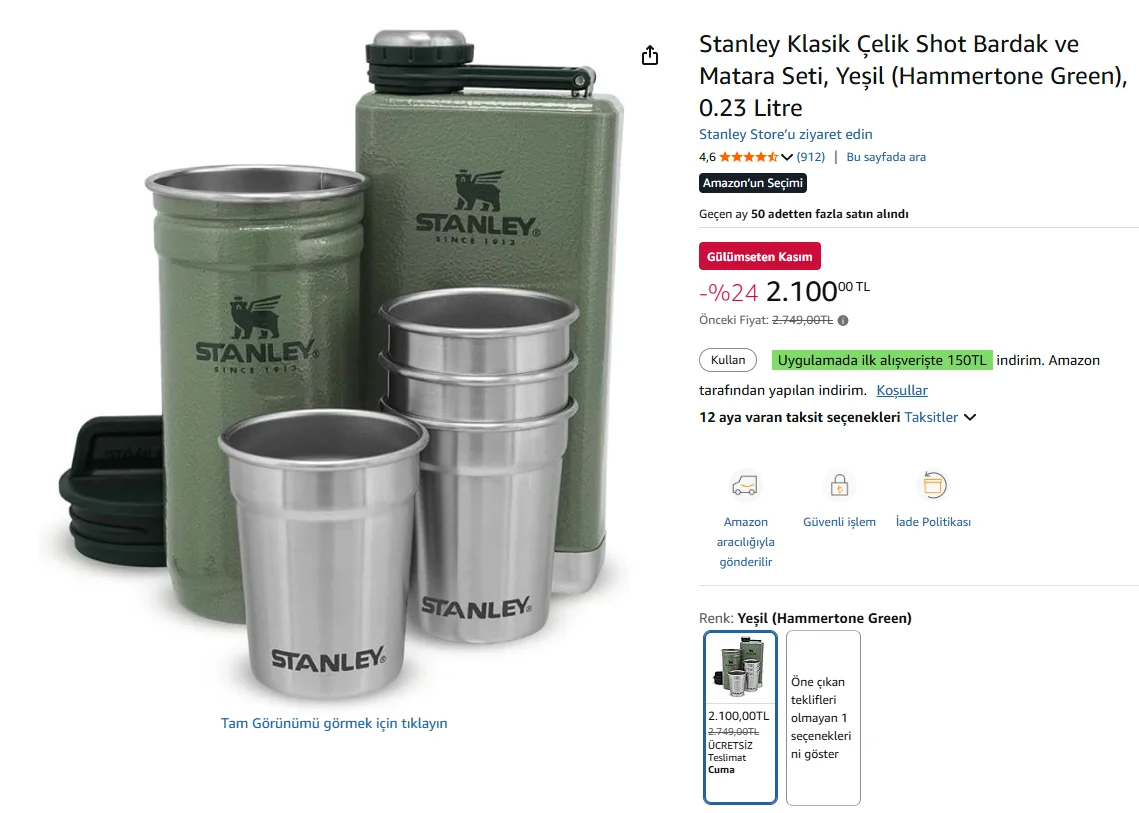The width and height of the screenshot is (1139, 813).
Task: Click the Bu sayfada ara link
Action: coord(885,157)
